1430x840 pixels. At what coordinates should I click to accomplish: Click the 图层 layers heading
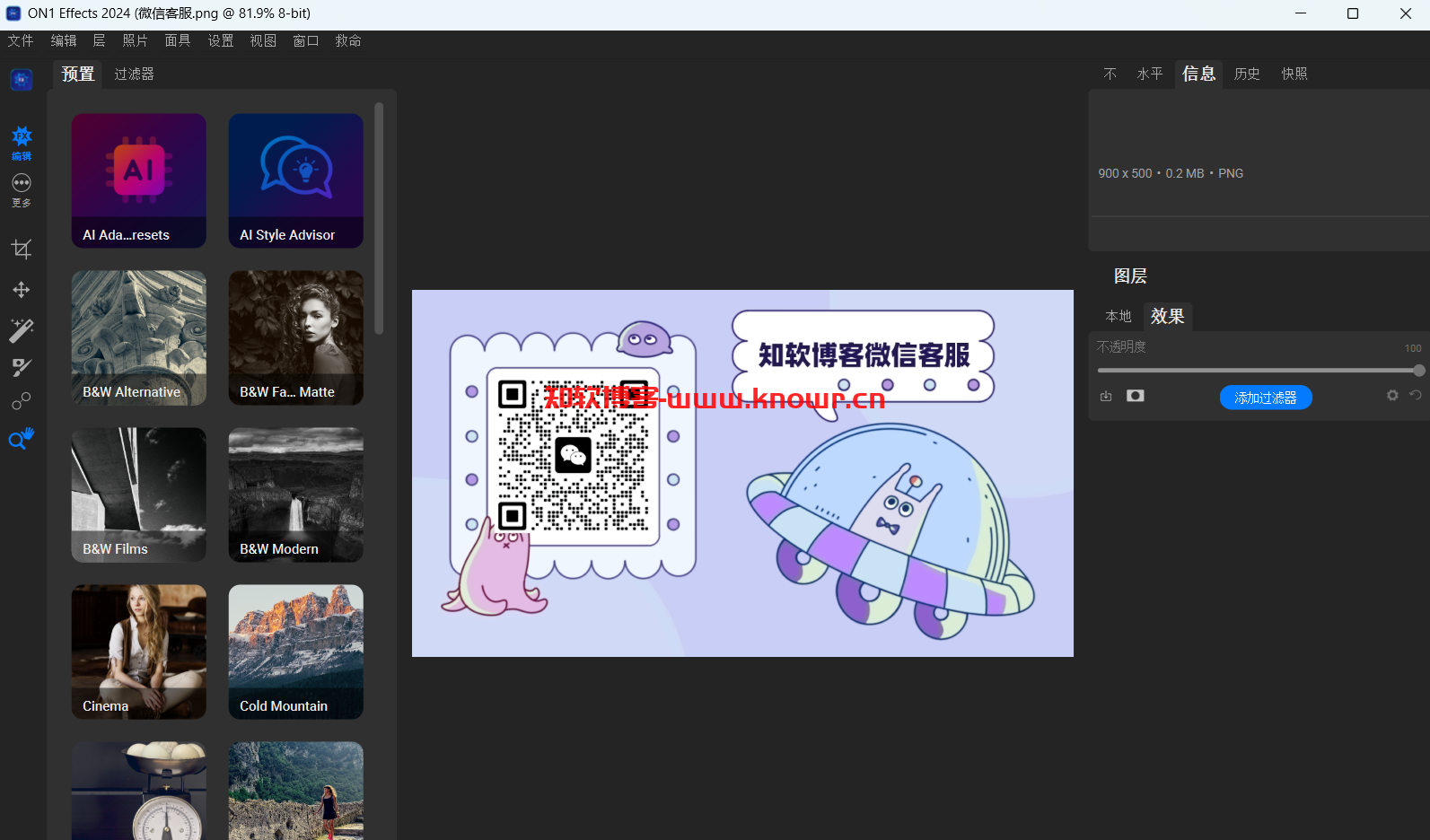(x=1130, y=276)
